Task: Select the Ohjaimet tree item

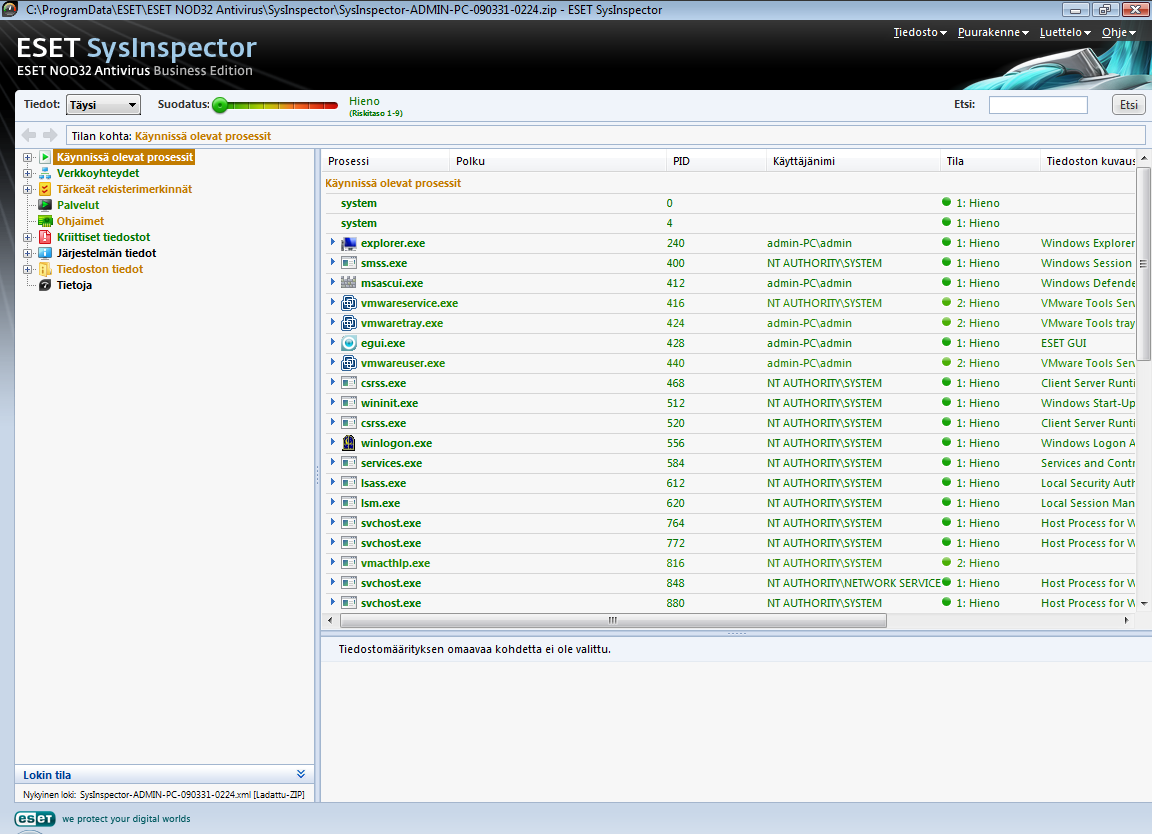Action: (x=81, y=221)
